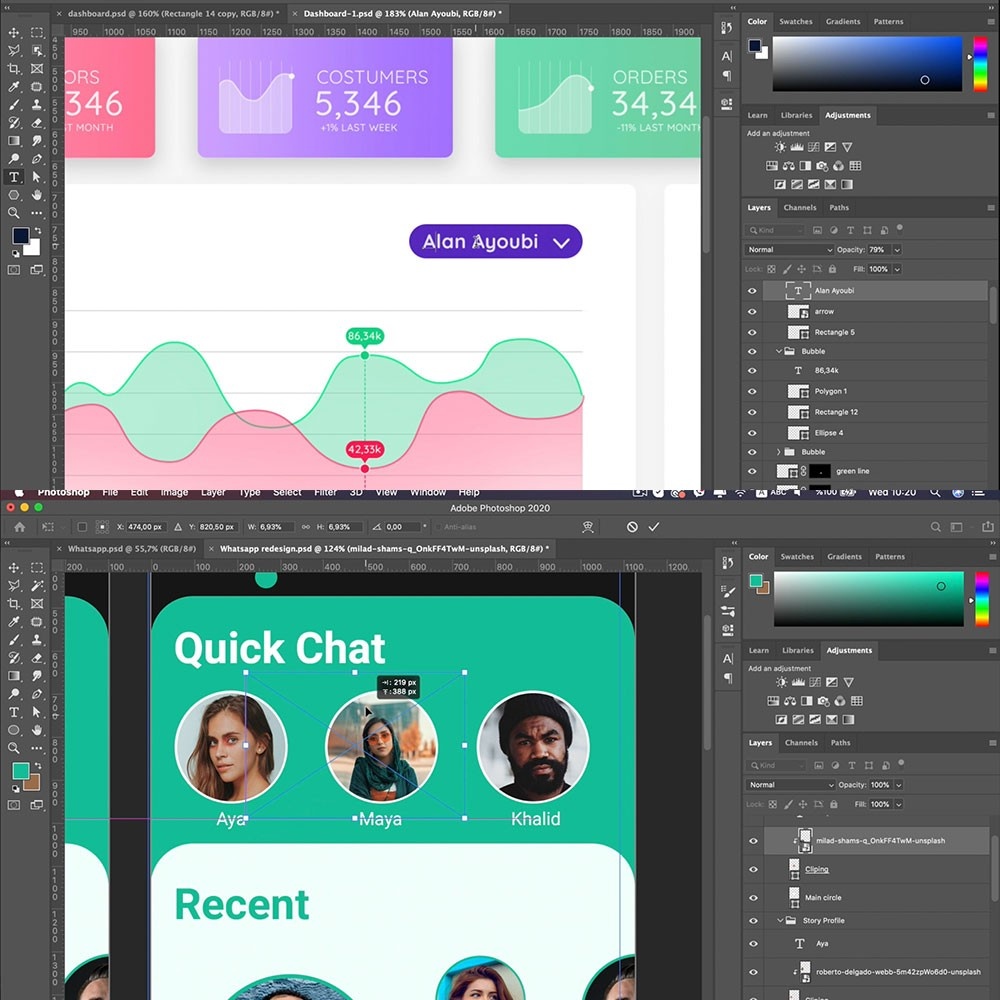The height and width of the screenshot is (1000, 1000).
Task: Open the Window menu in menu bar
Action: (427, 492)
